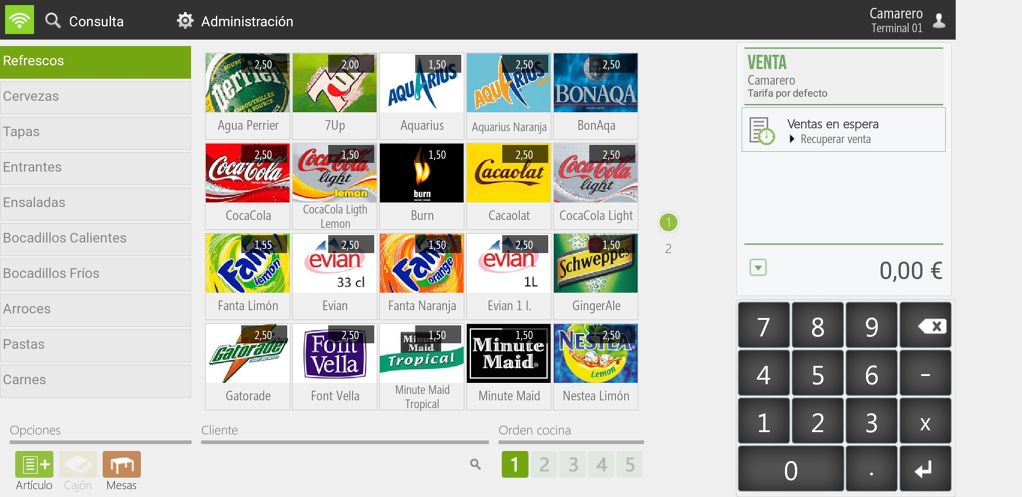Add Minute Maid Tropical product
Image resolution: width=1022 pixels, height=497 pixels.
pos(422,367)
